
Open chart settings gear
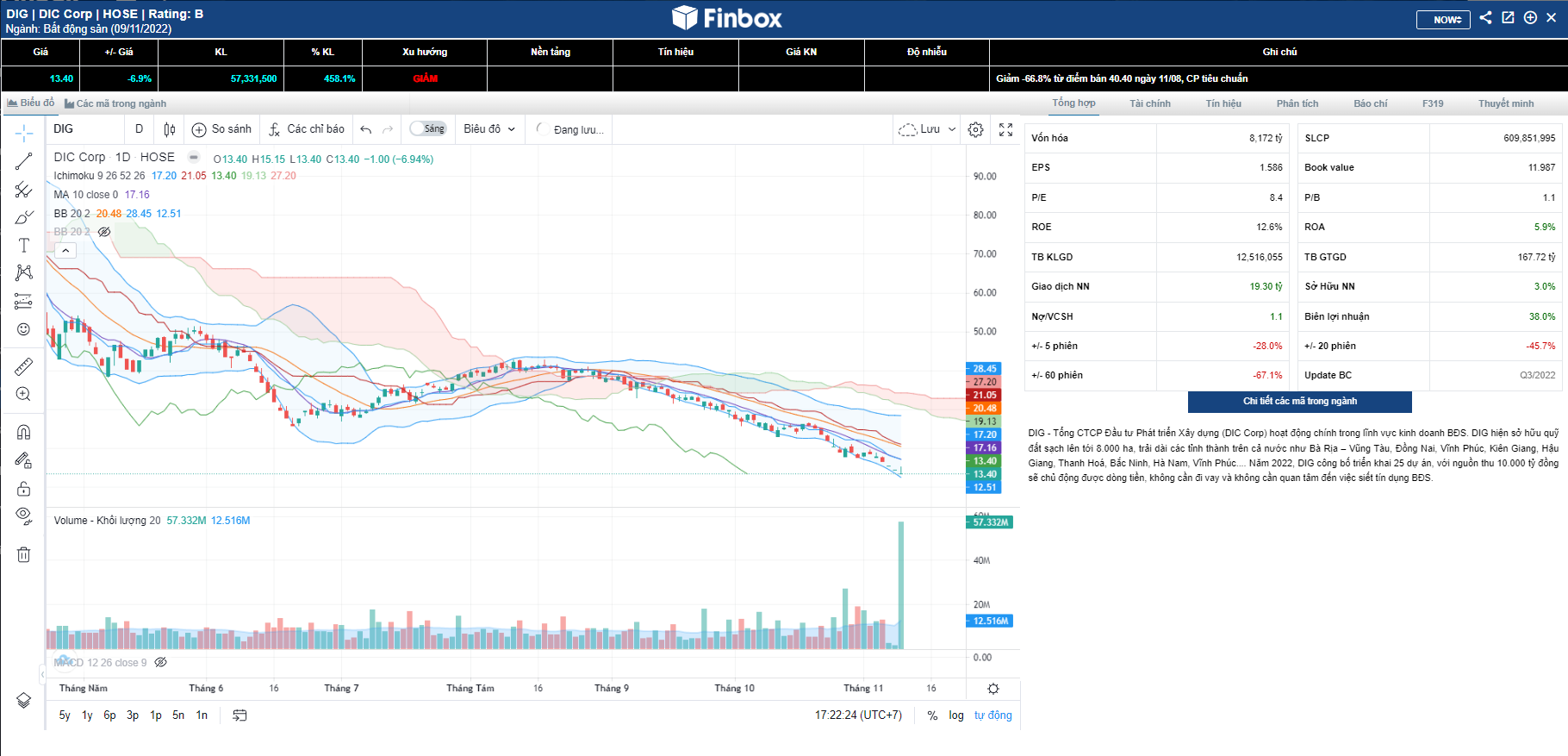point(975,129)
